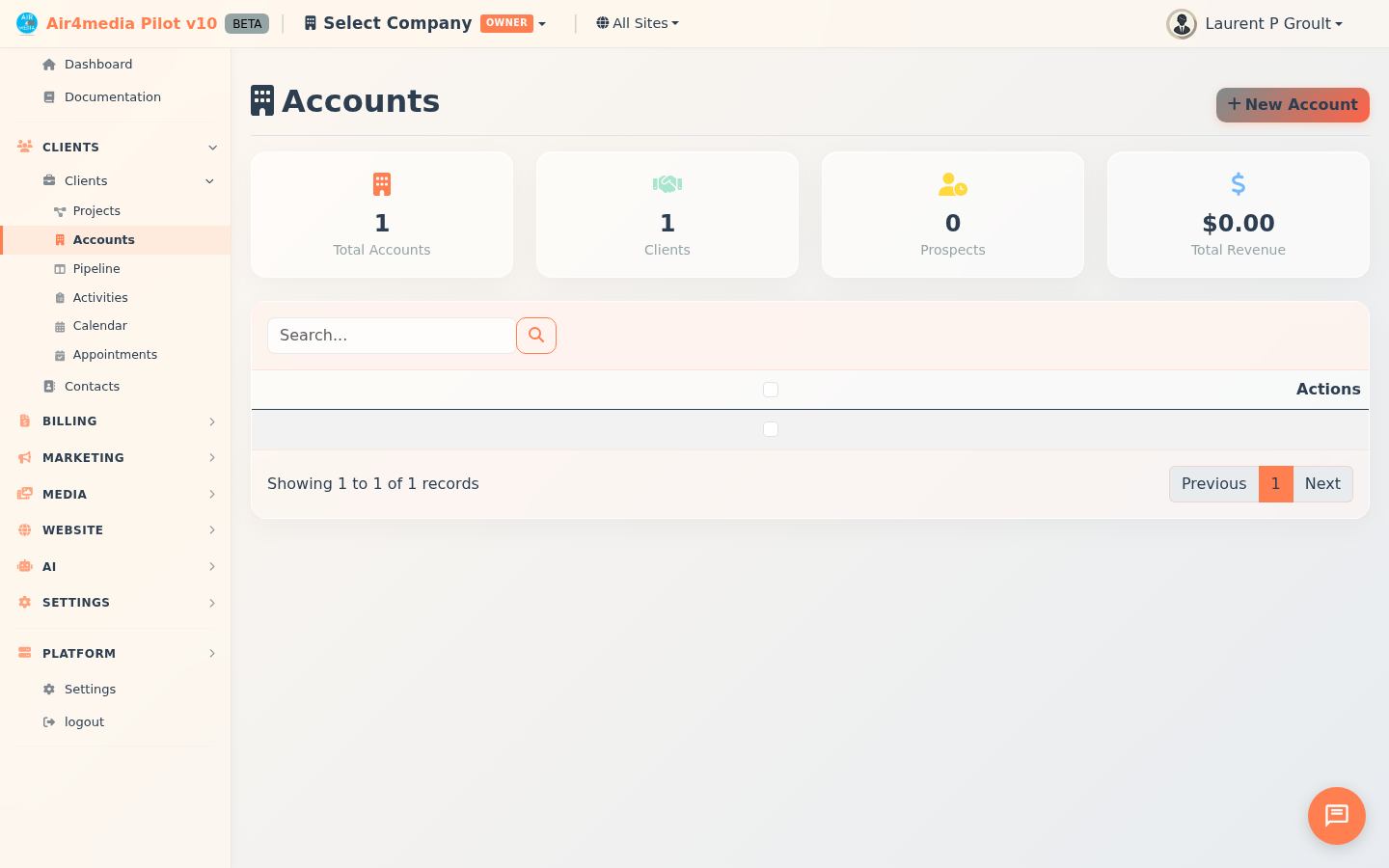
Task: Open the Pipeline section
Action: (x=97, y=268)
